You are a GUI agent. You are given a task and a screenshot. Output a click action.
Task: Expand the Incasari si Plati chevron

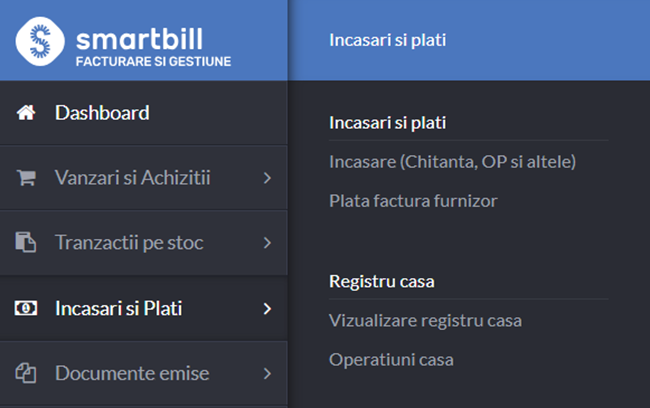267,308
